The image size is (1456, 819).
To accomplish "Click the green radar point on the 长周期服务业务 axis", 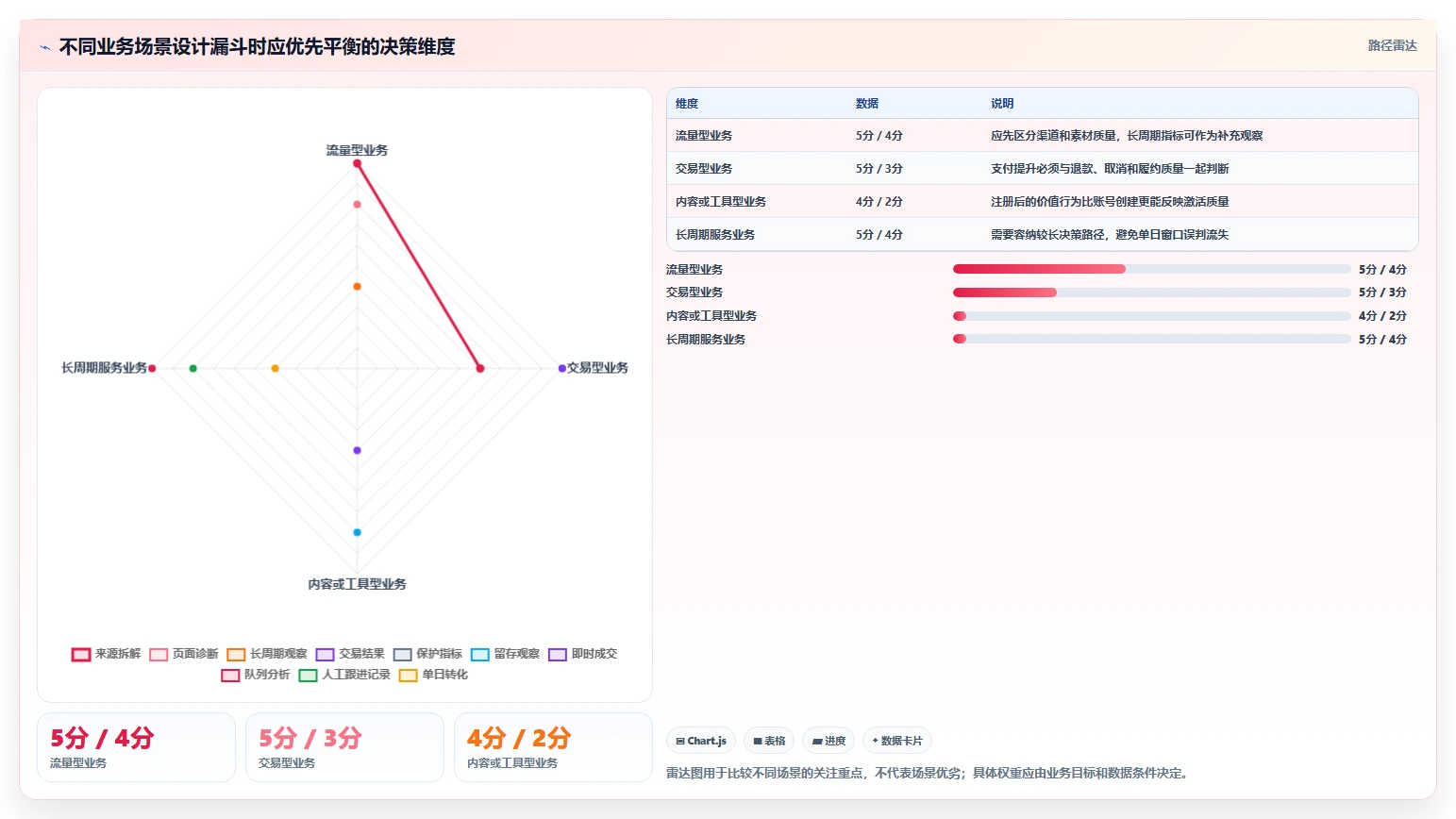I will [x=192, y=368].
